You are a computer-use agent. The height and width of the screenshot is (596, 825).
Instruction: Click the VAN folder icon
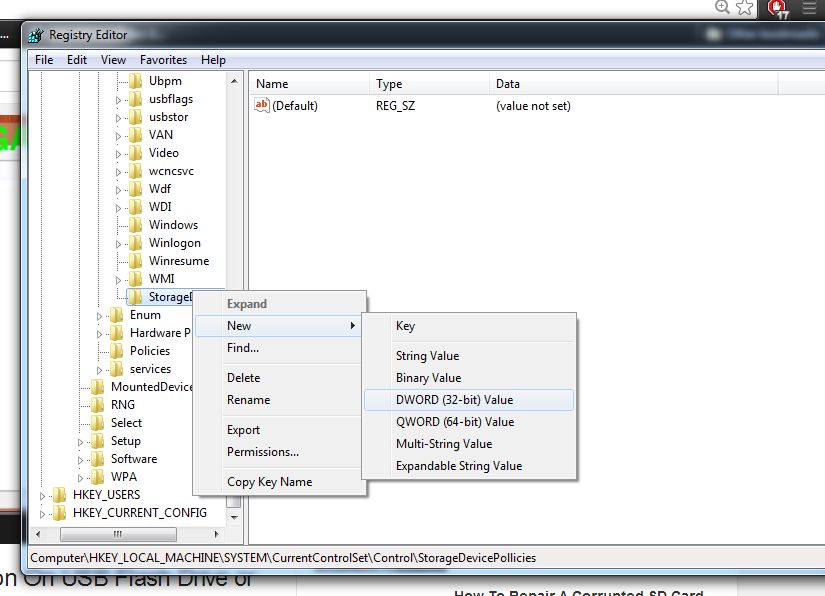point(136,135)
